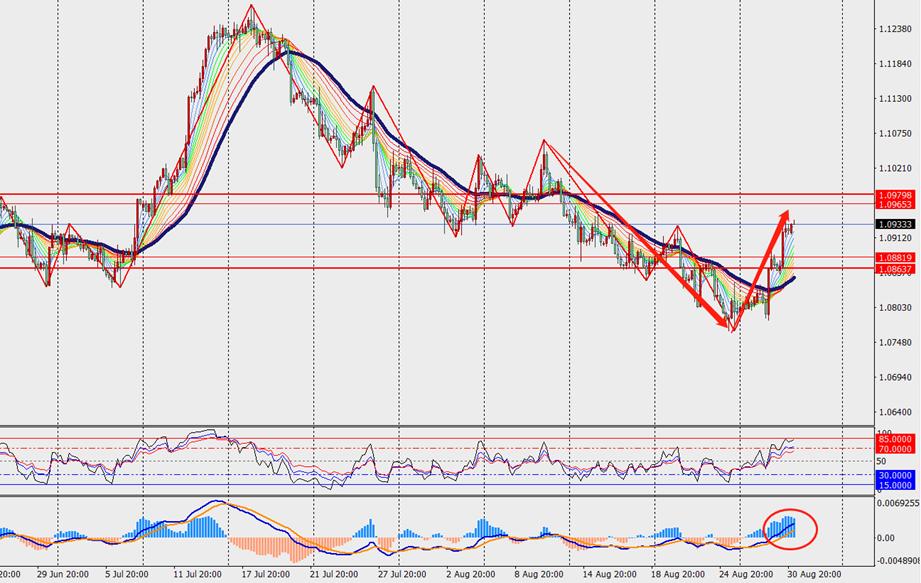Click the 1.08030 price axis value
The width and height of the screenshot is (921, 583).
coord(896,308)
